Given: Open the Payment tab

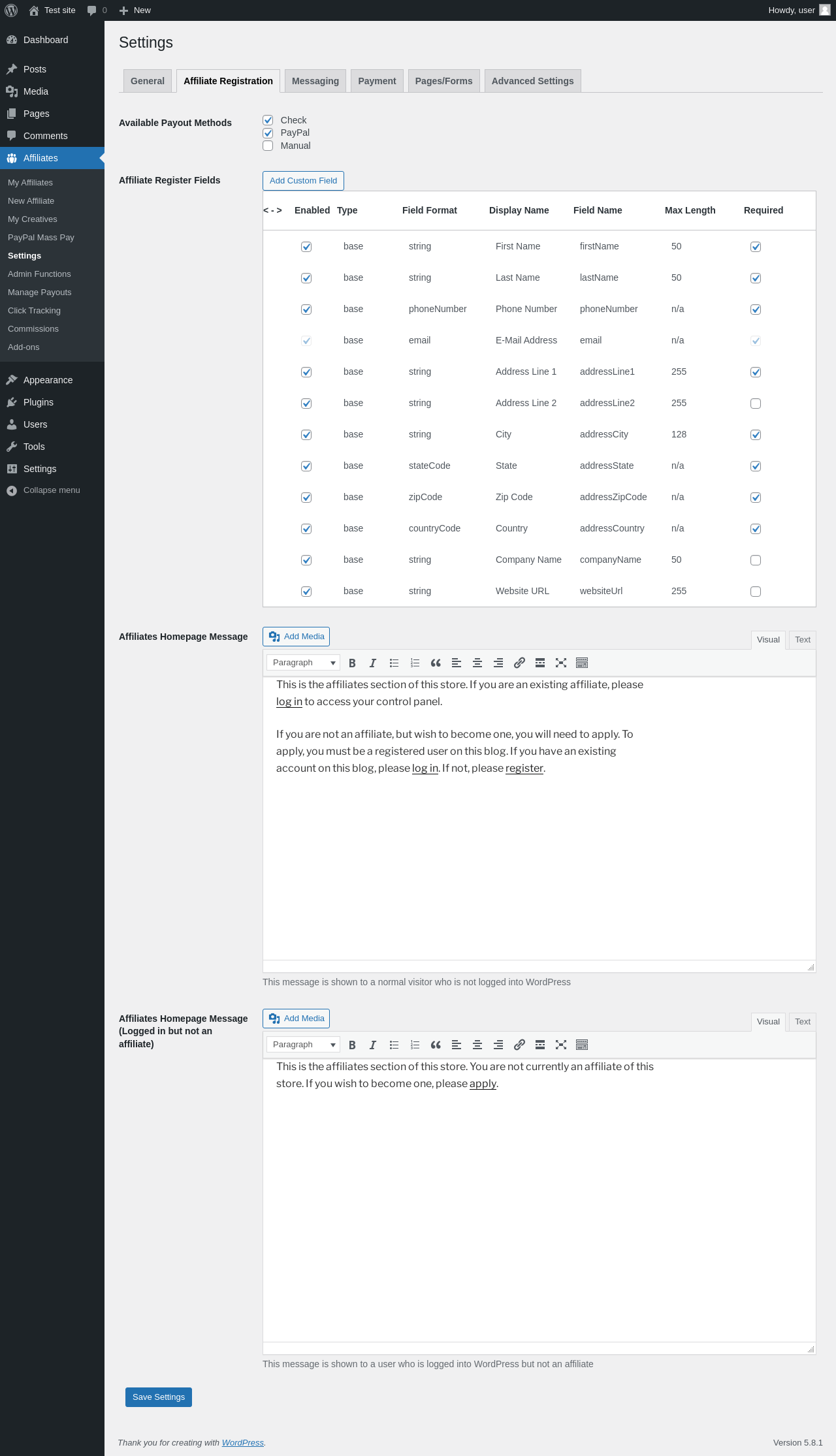Looking at the screenshot, I should click(x=377, y=81).
